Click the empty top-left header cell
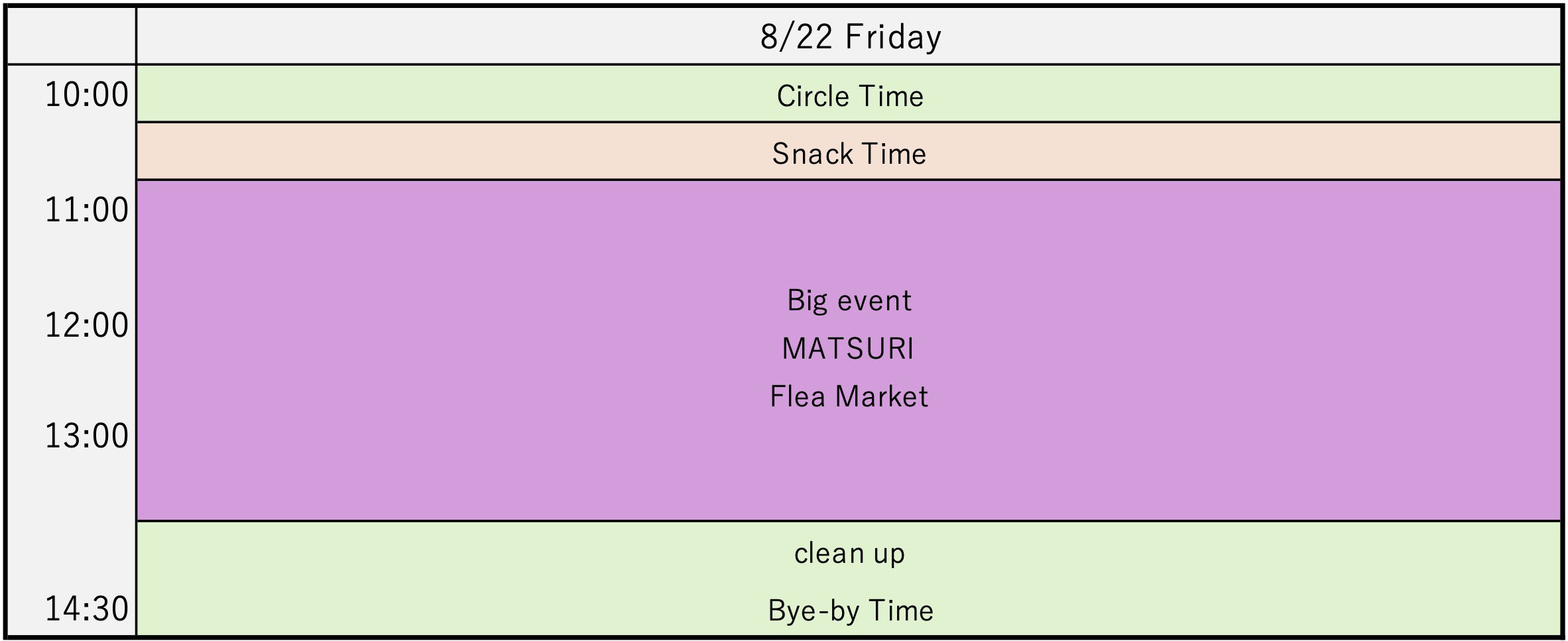Viewport: 1568px width, 641px height. coord(71,36)
